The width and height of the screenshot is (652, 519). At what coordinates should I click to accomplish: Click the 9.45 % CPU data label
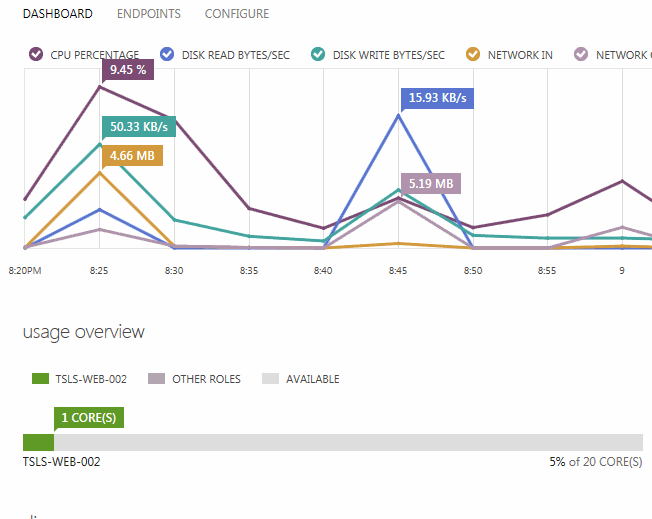(x=128, y=71)
